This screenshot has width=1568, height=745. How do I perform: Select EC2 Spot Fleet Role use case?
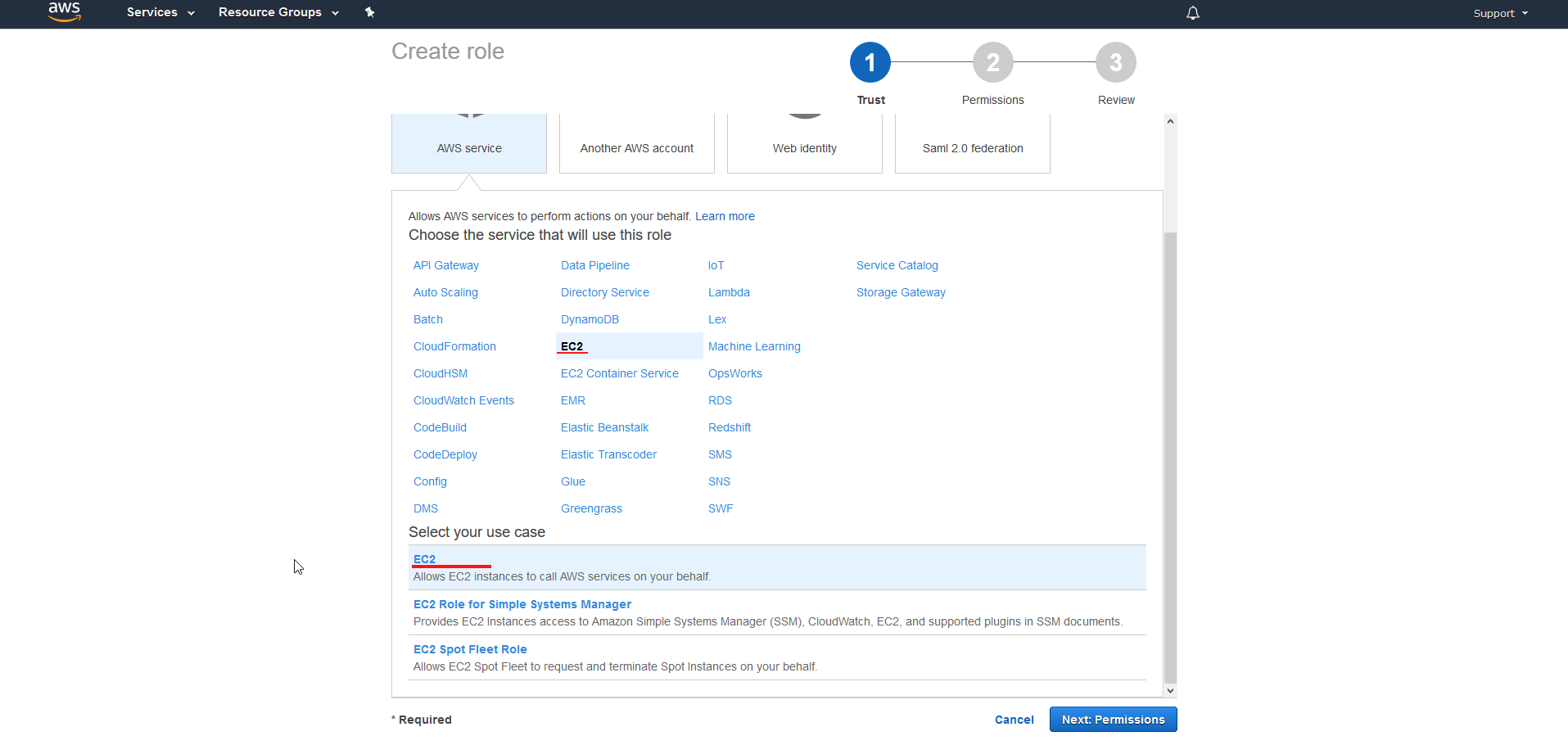click(x=470, y=649)
